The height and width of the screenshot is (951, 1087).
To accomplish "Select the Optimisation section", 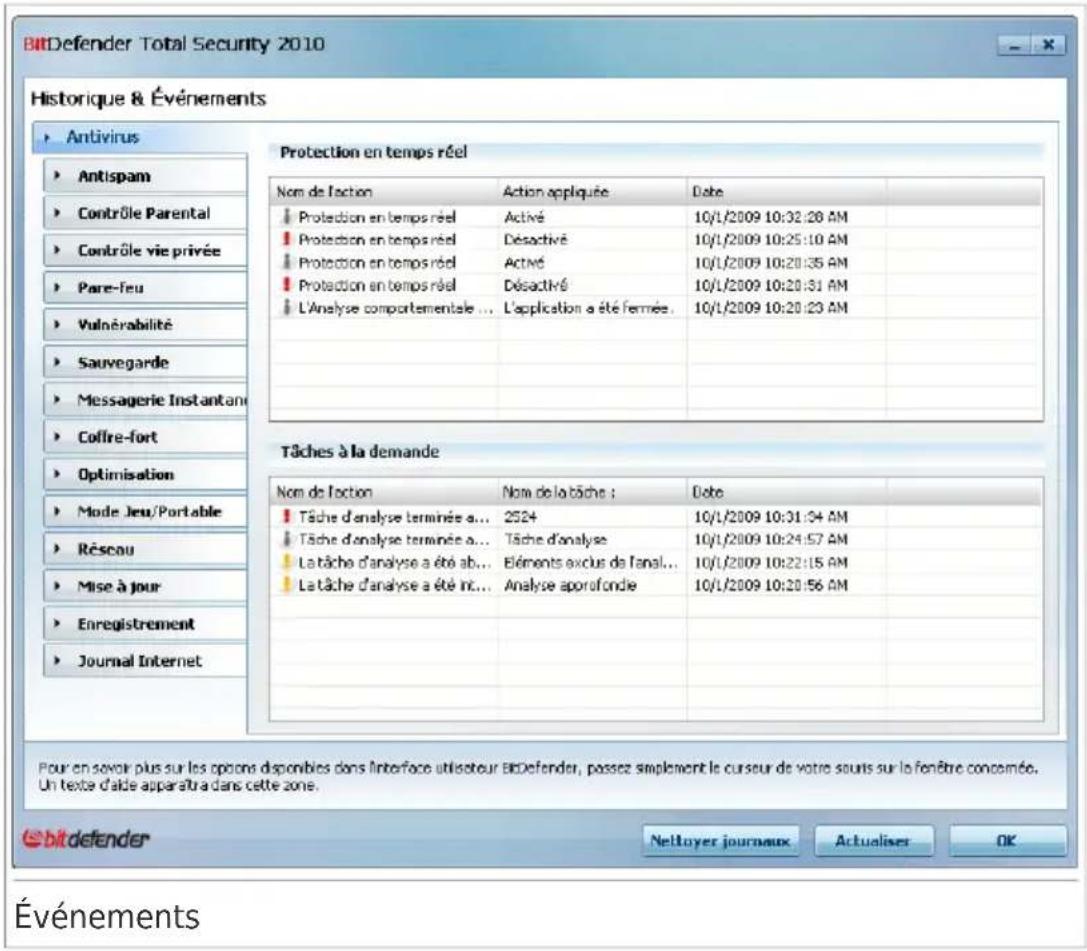I will click(146, 475).
